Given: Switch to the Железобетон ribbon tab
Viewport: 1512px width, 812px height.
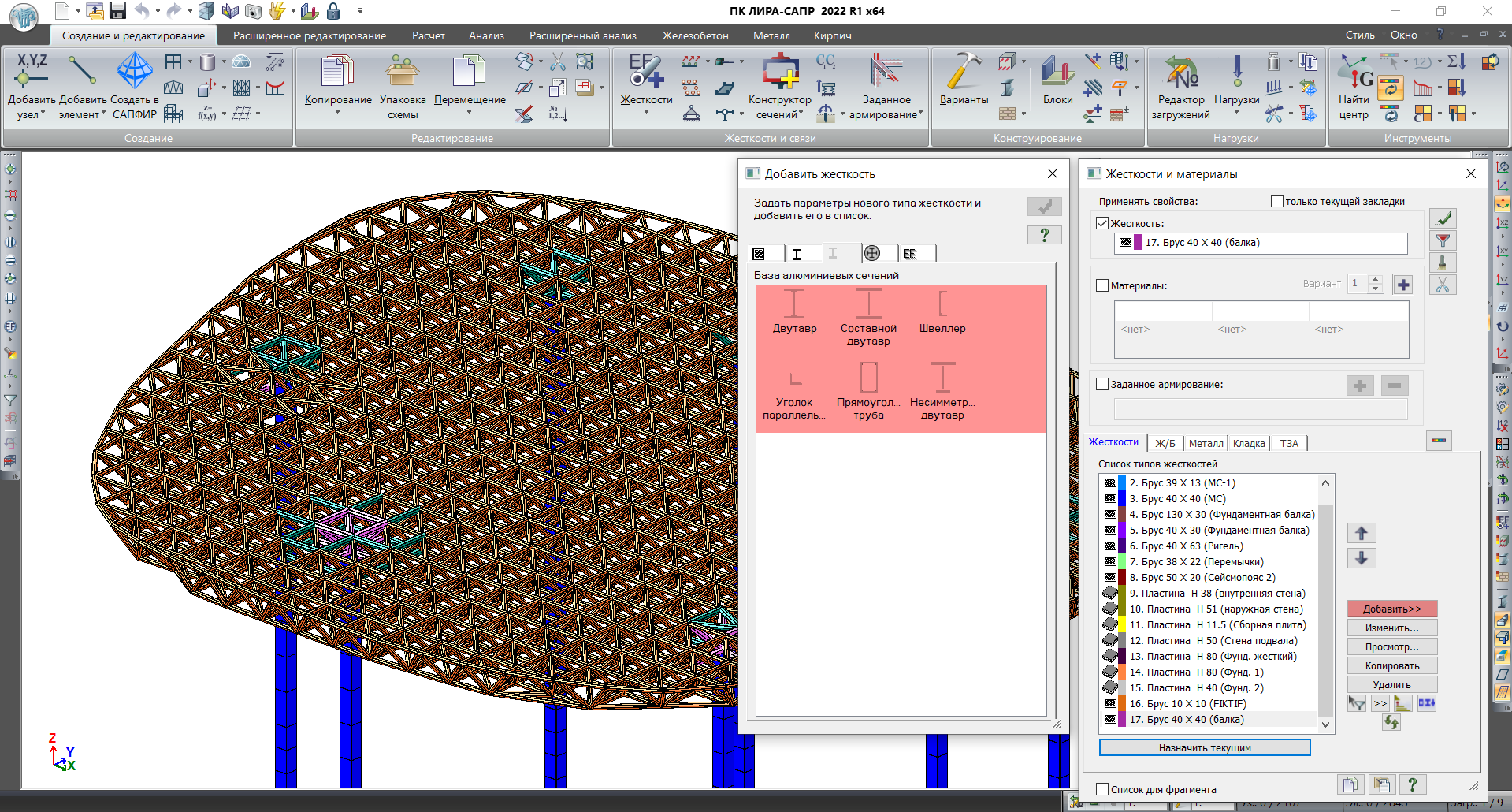Looking at the screenshot, I should point(695,35).
